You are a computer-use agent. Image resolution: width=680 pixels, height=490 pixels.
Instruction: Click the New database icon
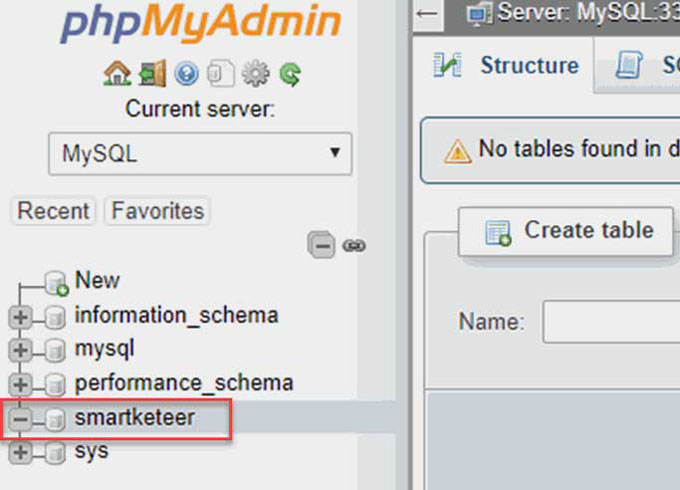[x=57, y=283]
